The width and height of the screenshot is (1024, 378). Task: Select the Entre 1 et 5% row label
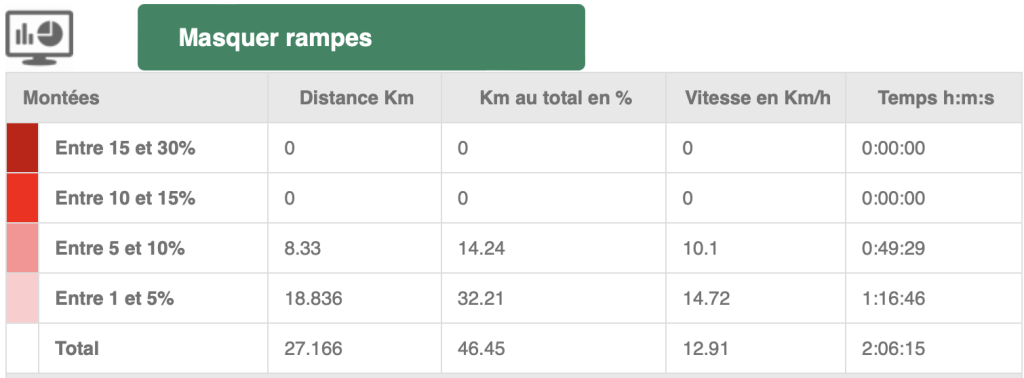pyautogui.click(x=115, y=298)
